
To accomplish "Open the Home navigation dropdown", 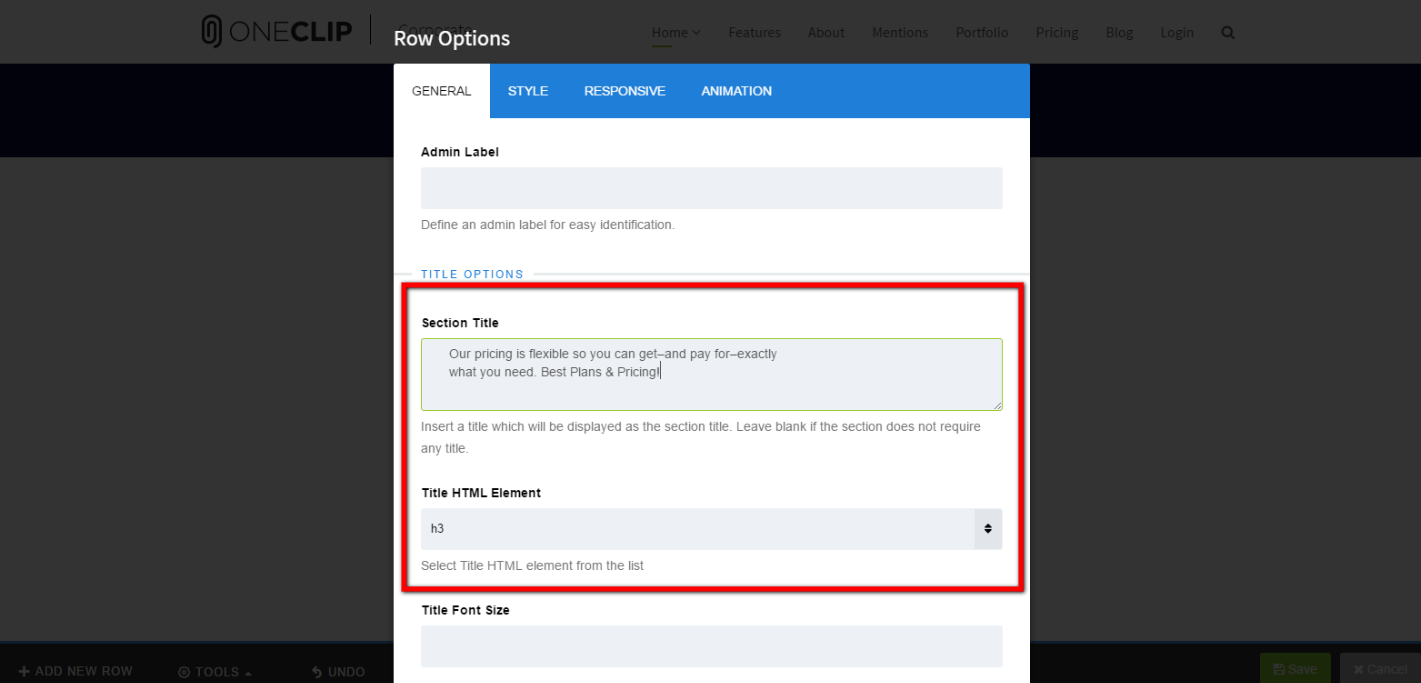I will [676, 32].
